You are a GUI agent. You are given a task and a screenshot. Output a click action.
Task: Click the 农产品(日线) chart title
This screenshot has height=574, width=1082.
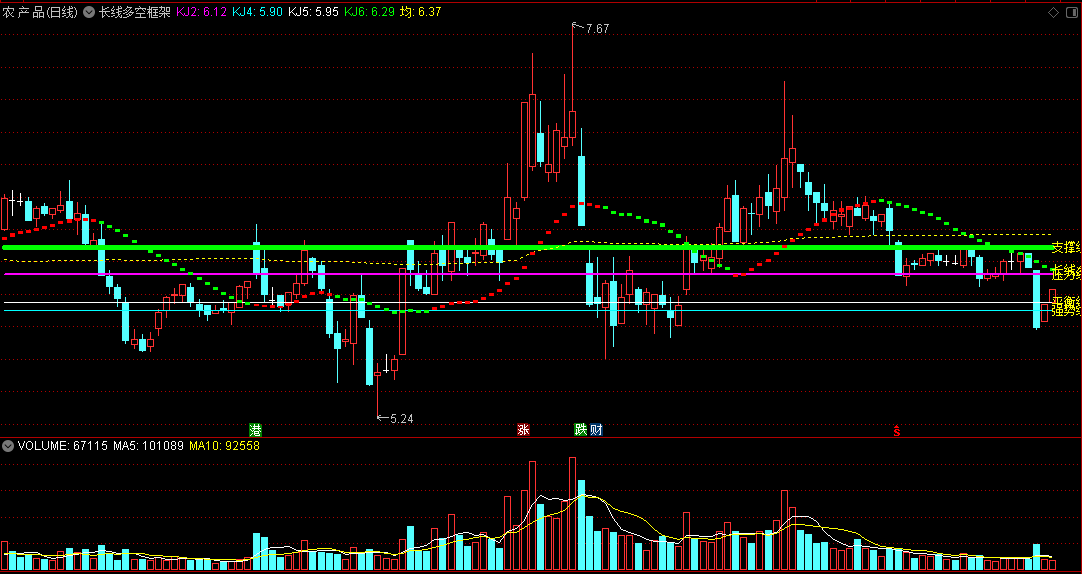pyautogui.click(x=41, y=12)
